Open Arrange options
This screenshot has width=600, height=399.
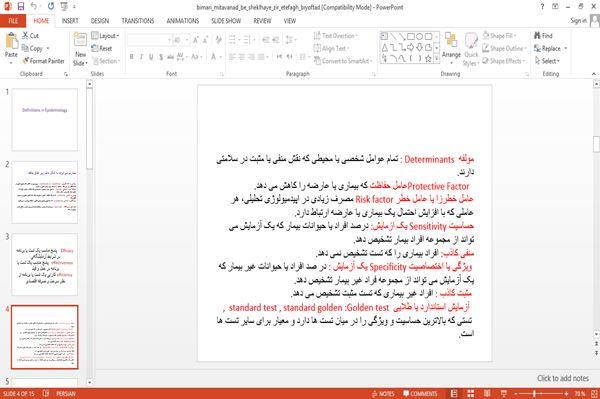(451, 47)
